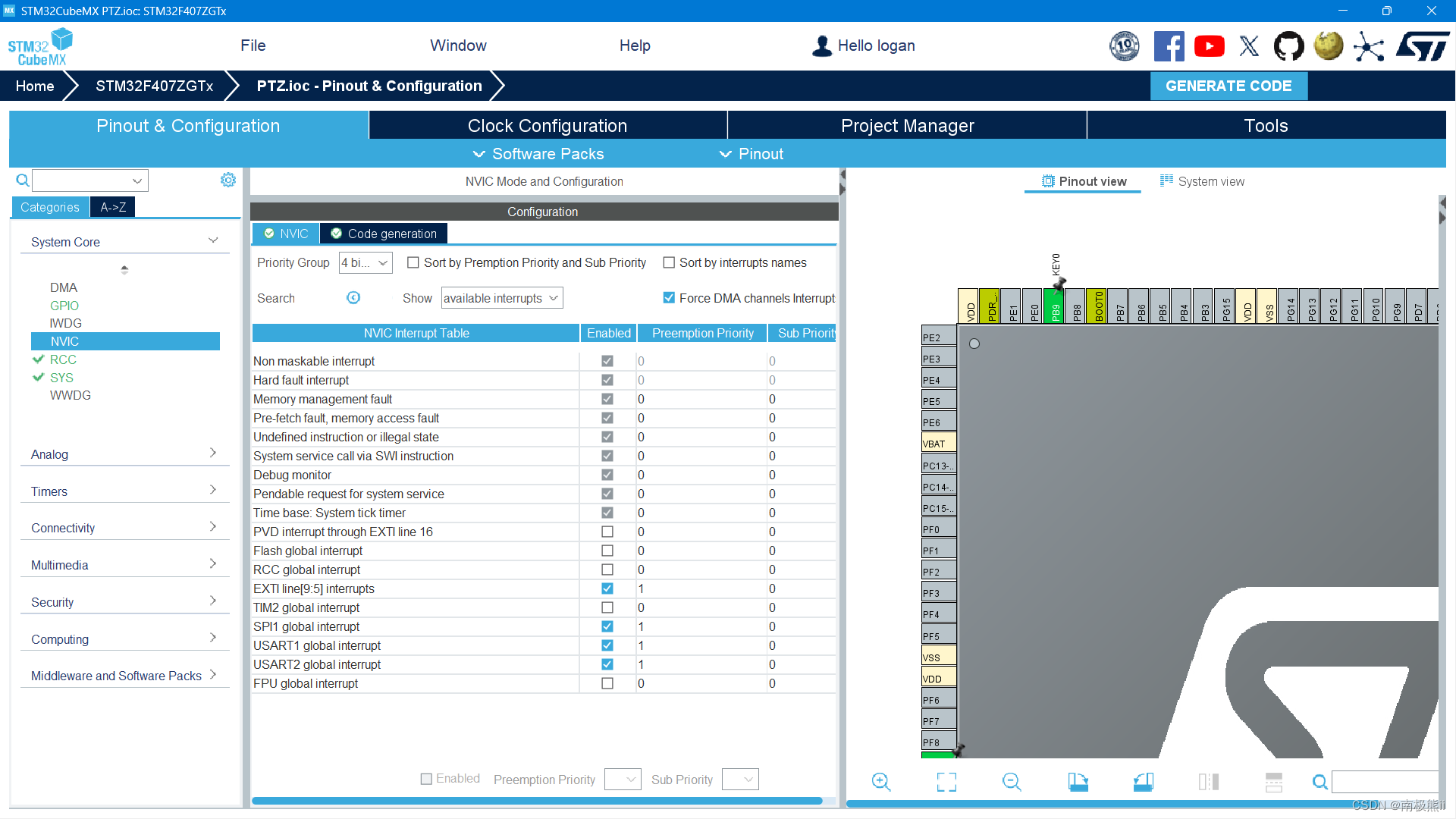This screenshot has width=1456, height=819.
Task: Click the pin search input field
Action: pos(1385,782)
